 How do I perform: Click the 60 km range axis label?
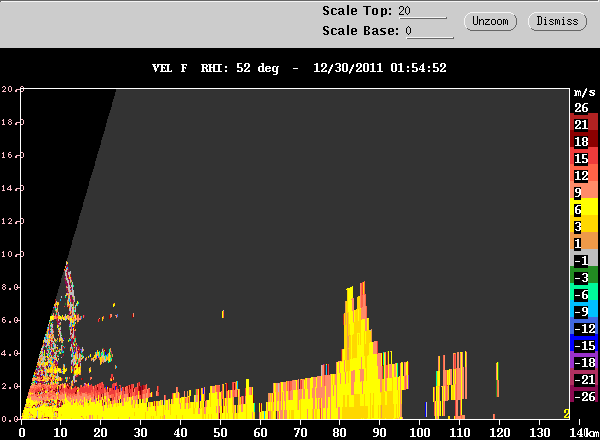pos(260,433)
